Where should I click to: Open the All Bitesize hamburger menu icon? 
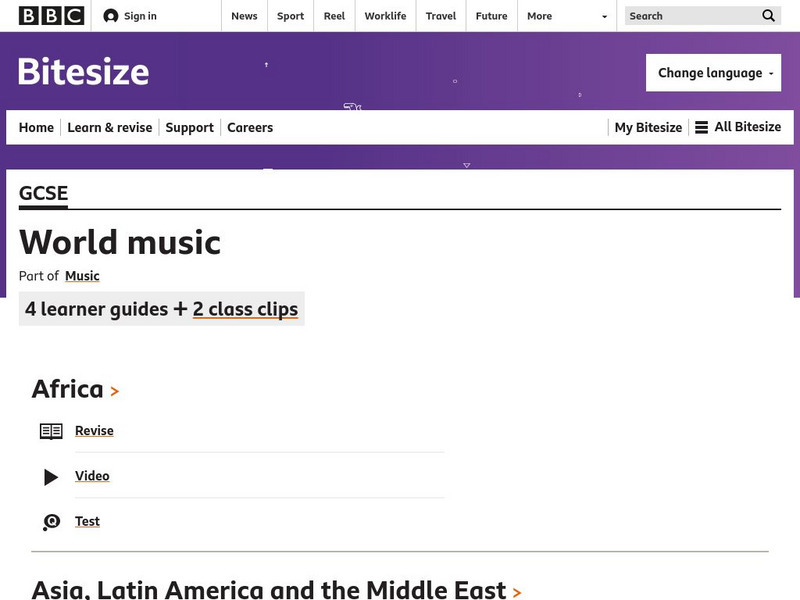pos(702,128)
